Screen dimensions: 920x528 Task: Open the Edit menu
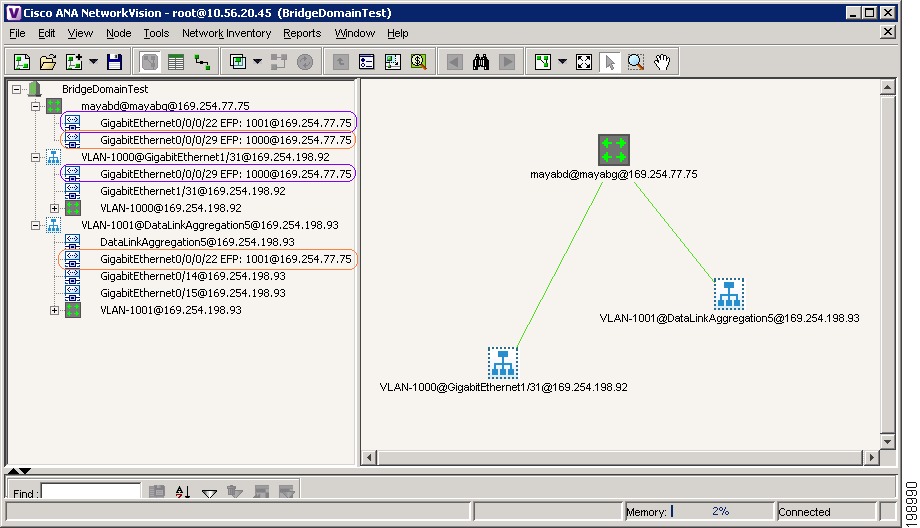coord(46,33)
